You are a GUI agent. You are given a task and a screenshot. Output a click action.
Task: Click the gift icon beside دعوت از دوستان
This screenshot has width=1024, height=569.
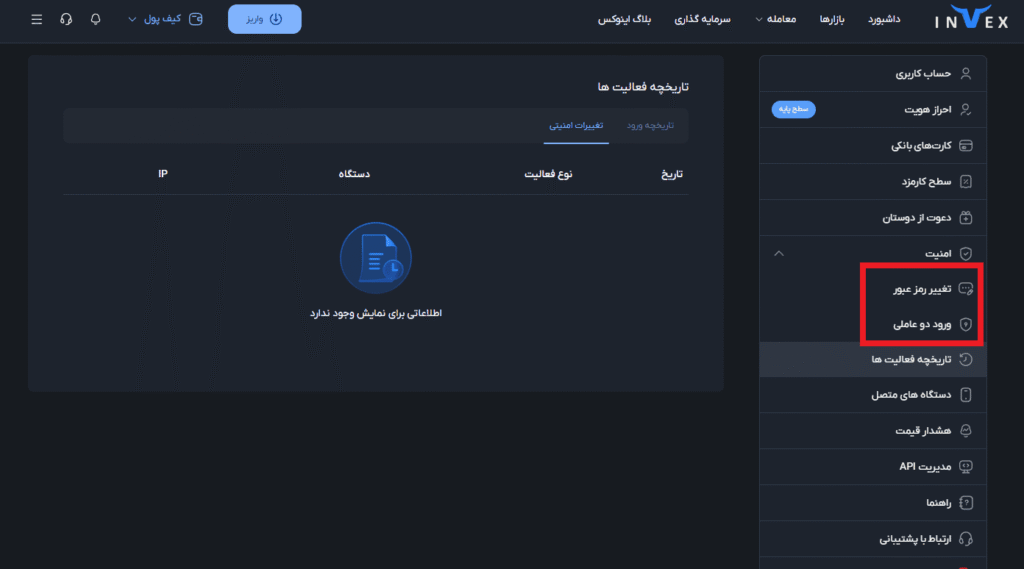966,217
